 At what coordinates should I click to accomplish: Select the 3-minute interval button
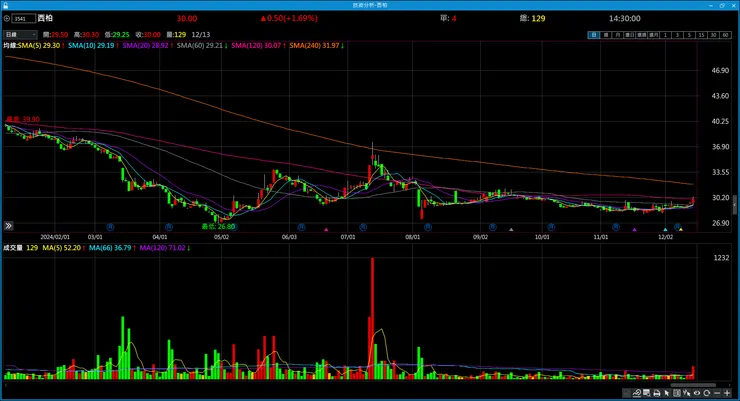[x=678, y=35]
